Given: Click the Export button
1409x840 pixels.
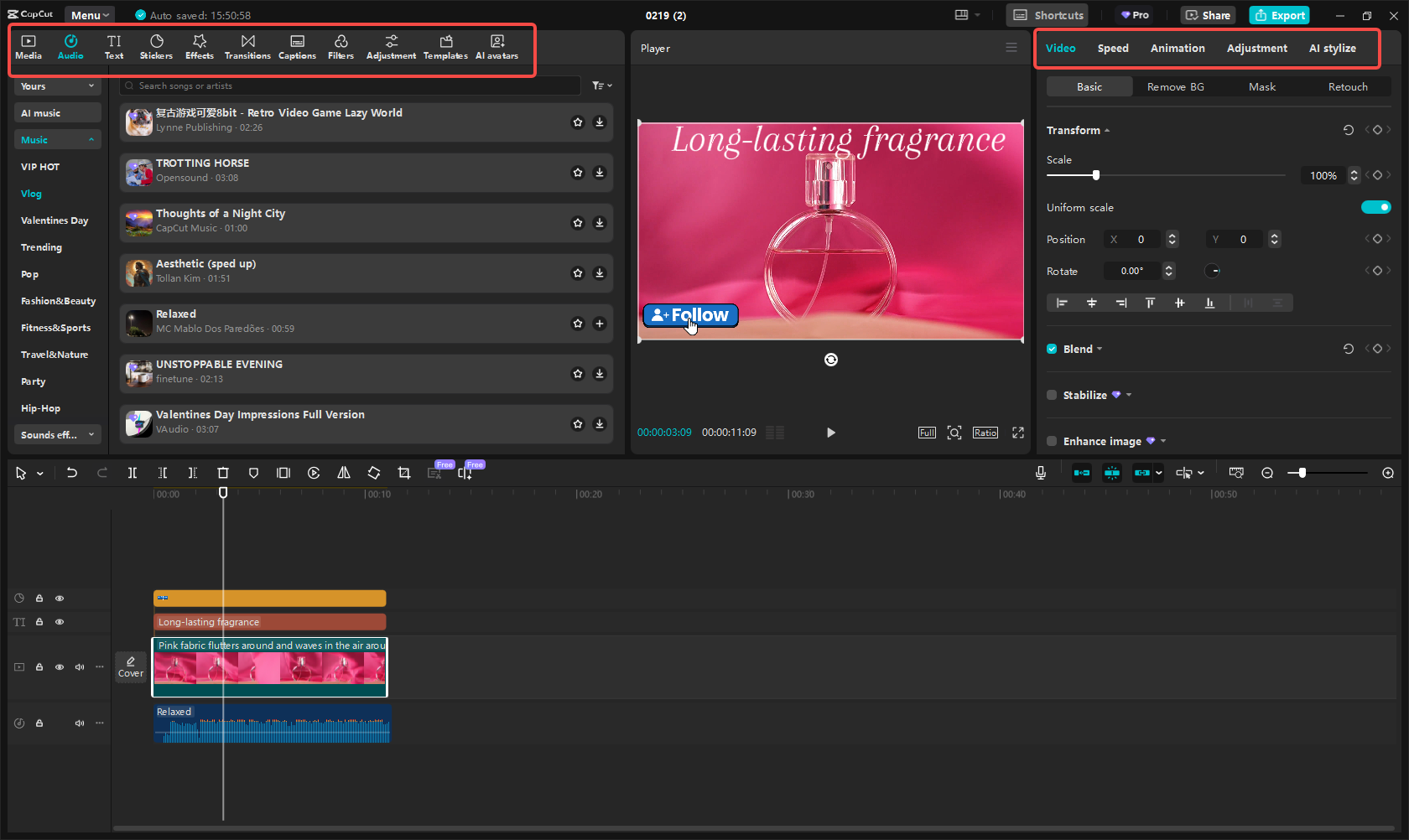Looking at the screenshot, I should (1280, 15).
